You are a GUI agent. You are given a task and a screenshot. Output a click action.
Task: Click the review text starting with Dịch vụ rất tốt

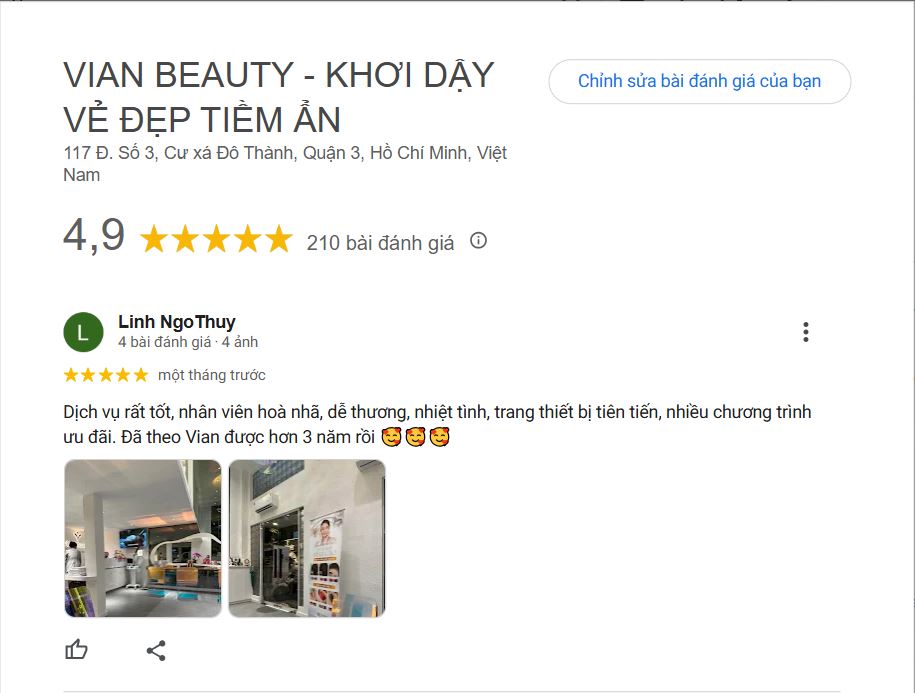point(437,413)
